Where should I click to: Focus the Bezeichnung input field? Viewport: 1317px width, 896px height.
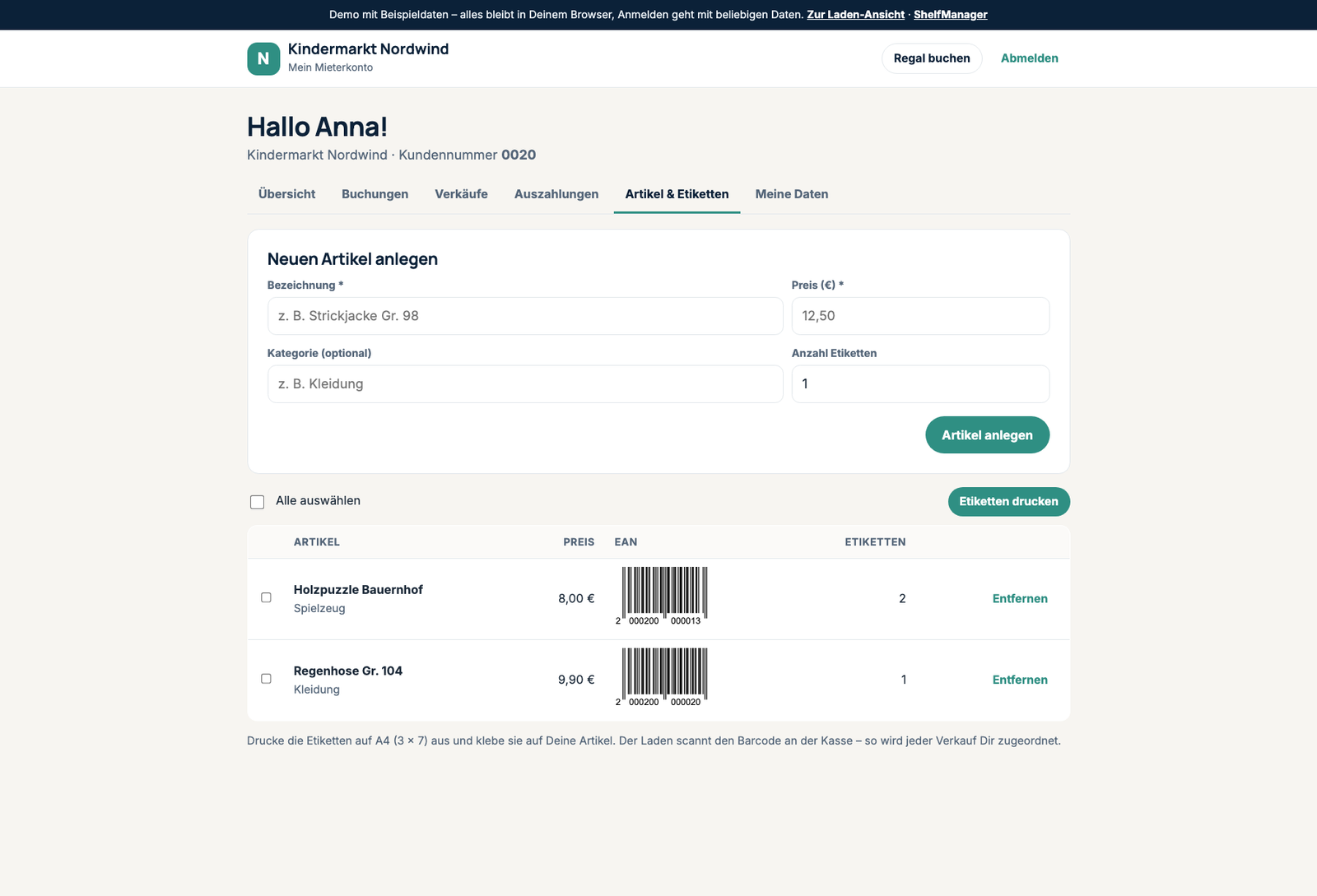click(525, 316)
